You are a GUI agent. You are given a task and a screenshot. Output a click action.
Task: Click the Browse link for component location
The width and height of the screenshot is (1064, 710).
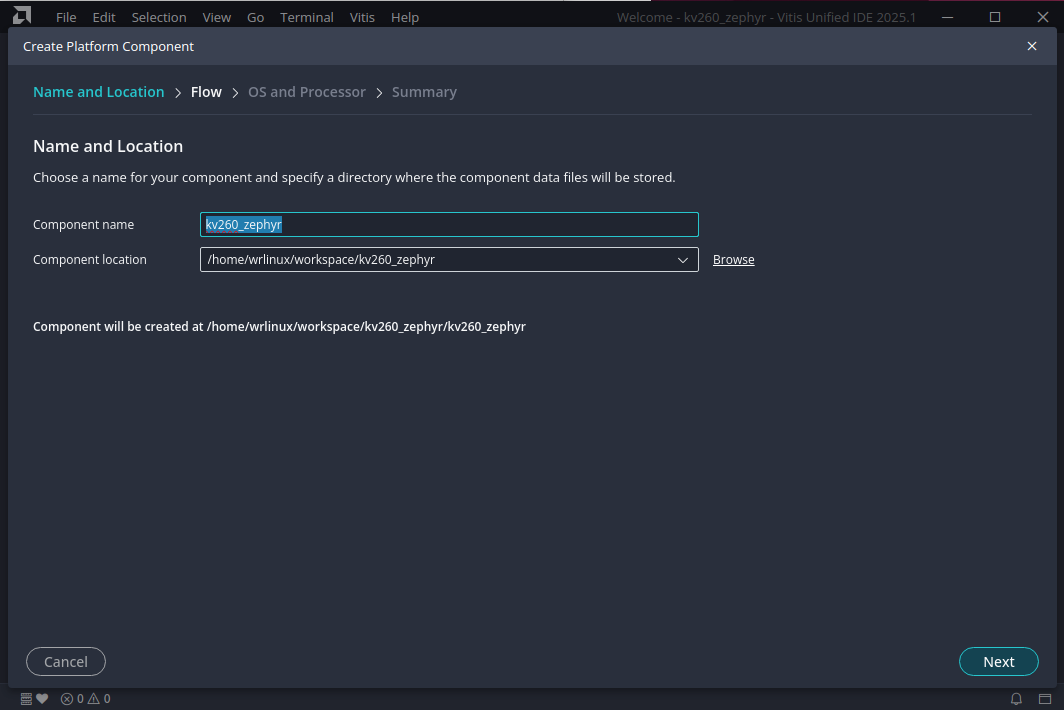733,260
